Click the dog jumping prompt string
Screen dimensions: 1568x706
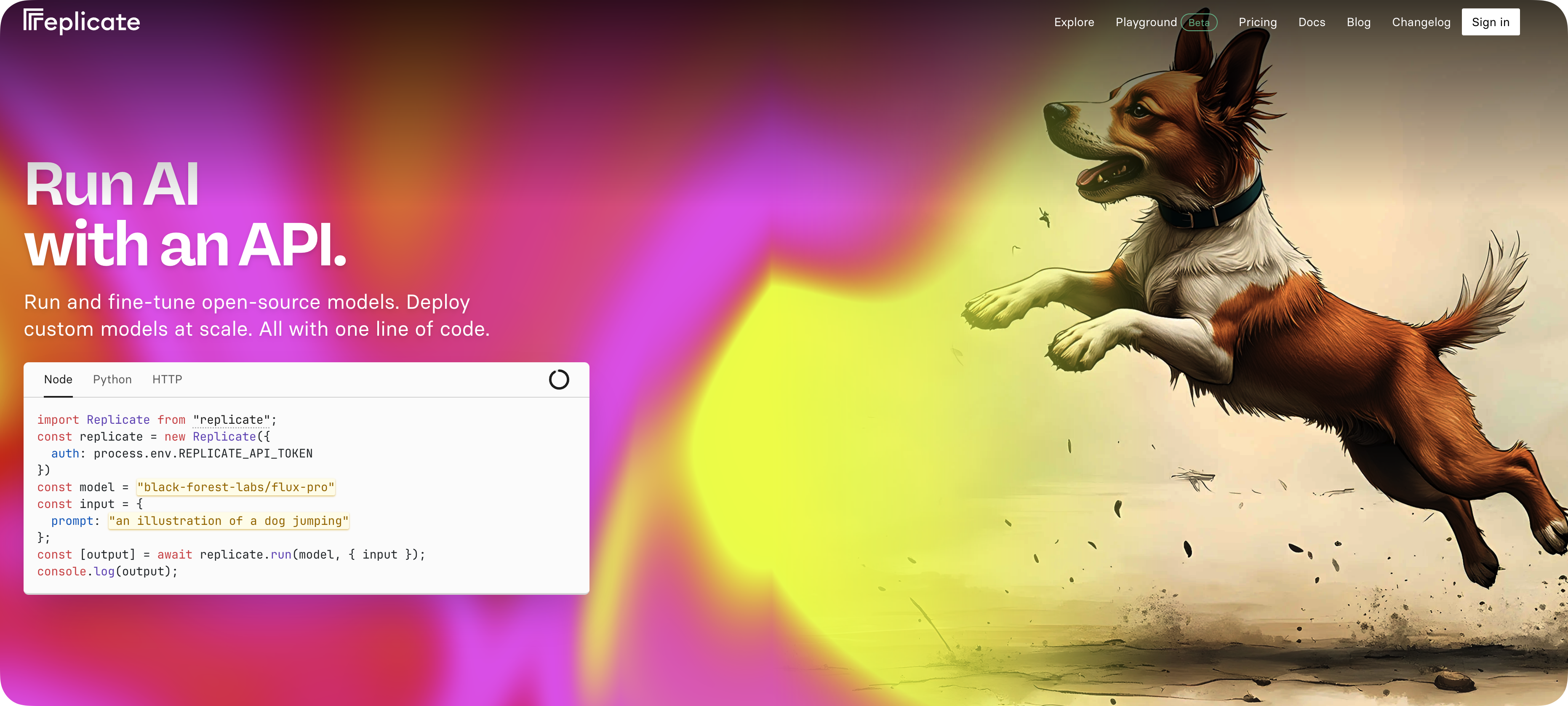[x=228, y=521]
